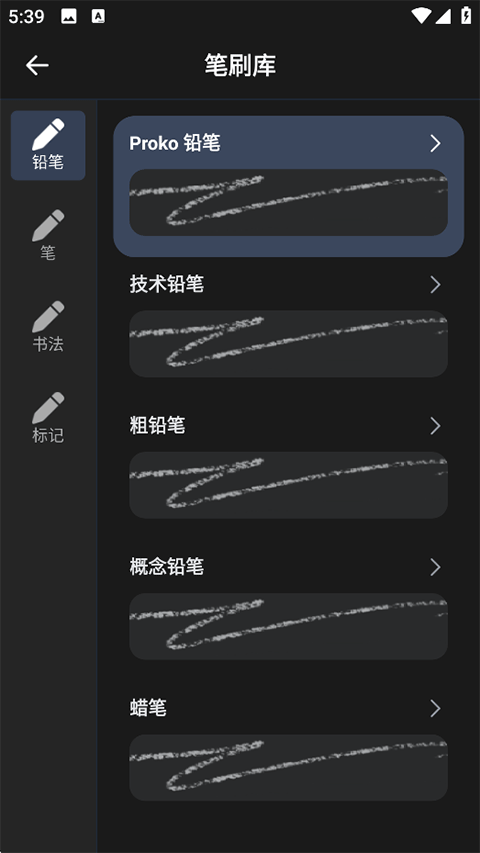Image resolution: width=480 pixels, height=853 pixels.
Task: Select the 蜡笔 stroke preview
Action: point(288,768)
